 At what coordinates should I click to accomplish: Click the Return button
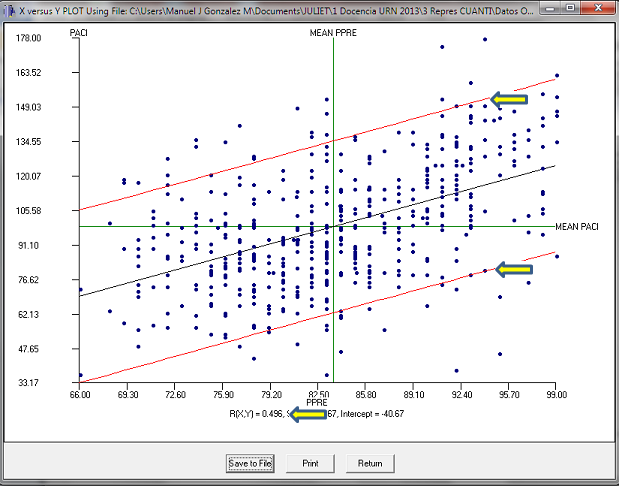coord(370,464)
